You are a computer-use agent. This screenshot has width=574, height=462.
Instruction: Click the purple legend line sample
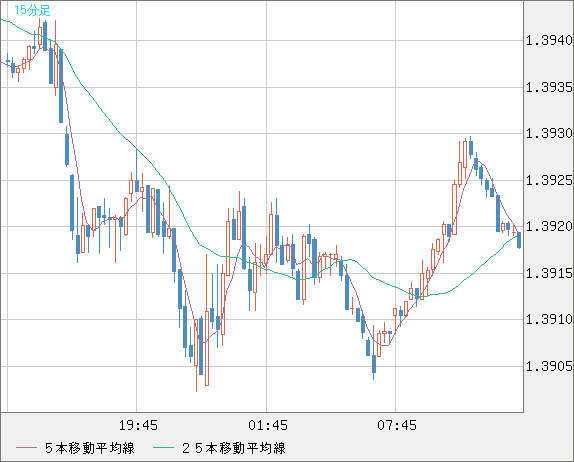coord(26,448)
